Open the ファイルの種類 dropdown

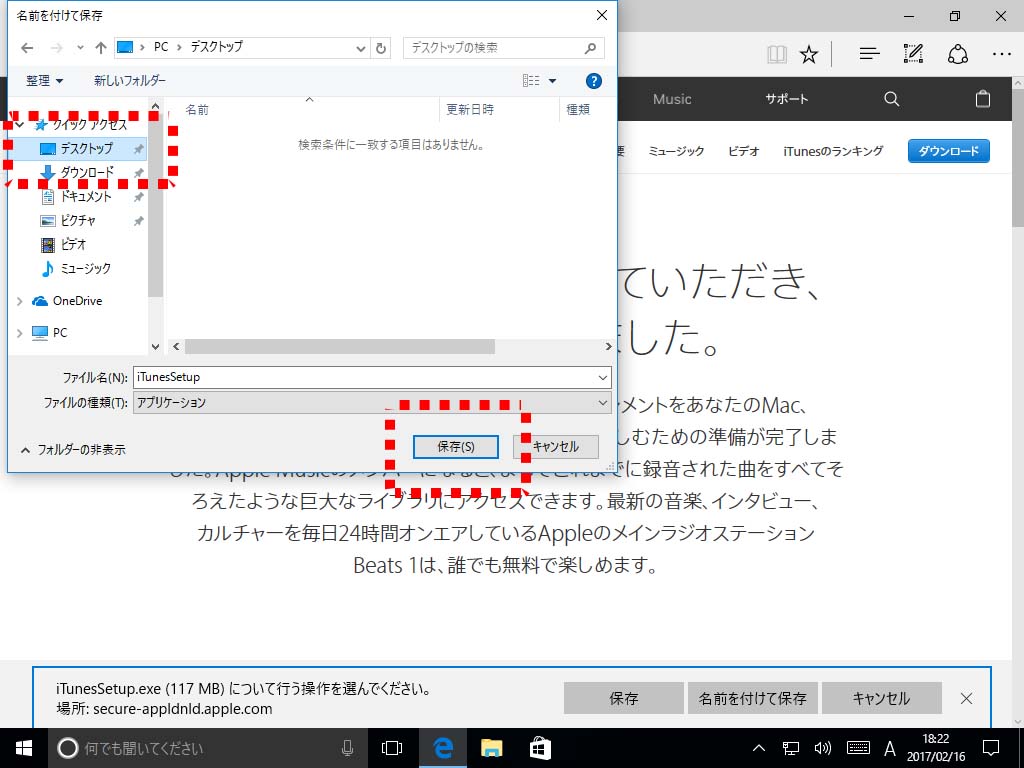(x=602, y=403)
